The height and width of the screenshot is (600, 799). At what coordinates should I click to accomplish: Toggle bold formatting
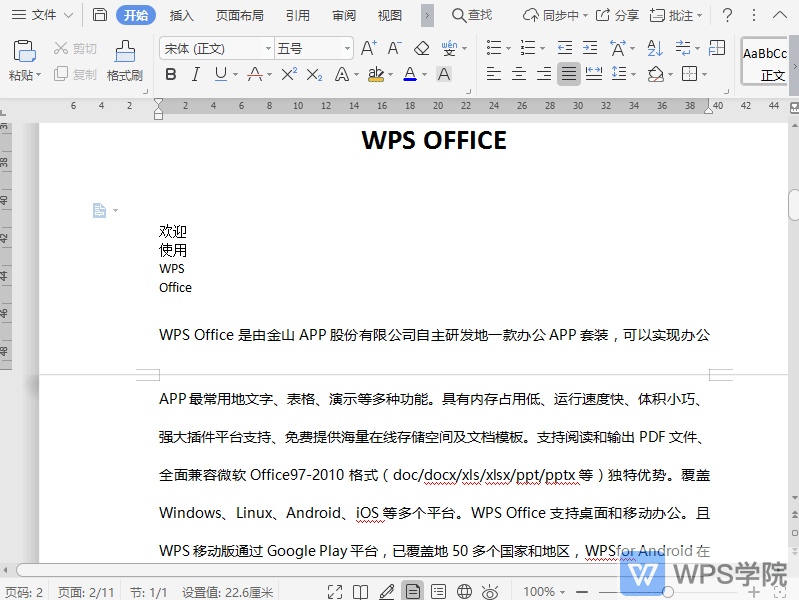tap(170, 74)
